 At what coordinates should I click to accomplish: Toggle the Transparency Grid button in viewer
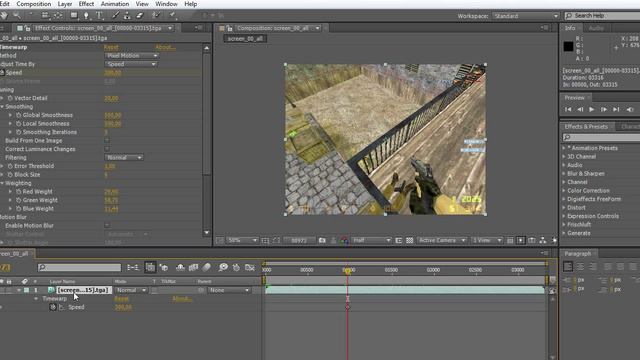(409, 240)
